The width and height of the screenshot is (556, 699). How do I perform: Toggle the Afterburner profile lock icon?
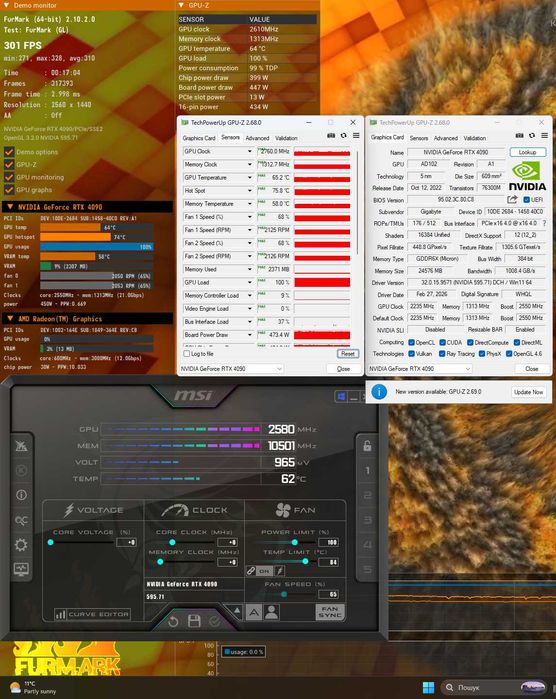pyautogui.click(x=367, y=445)
